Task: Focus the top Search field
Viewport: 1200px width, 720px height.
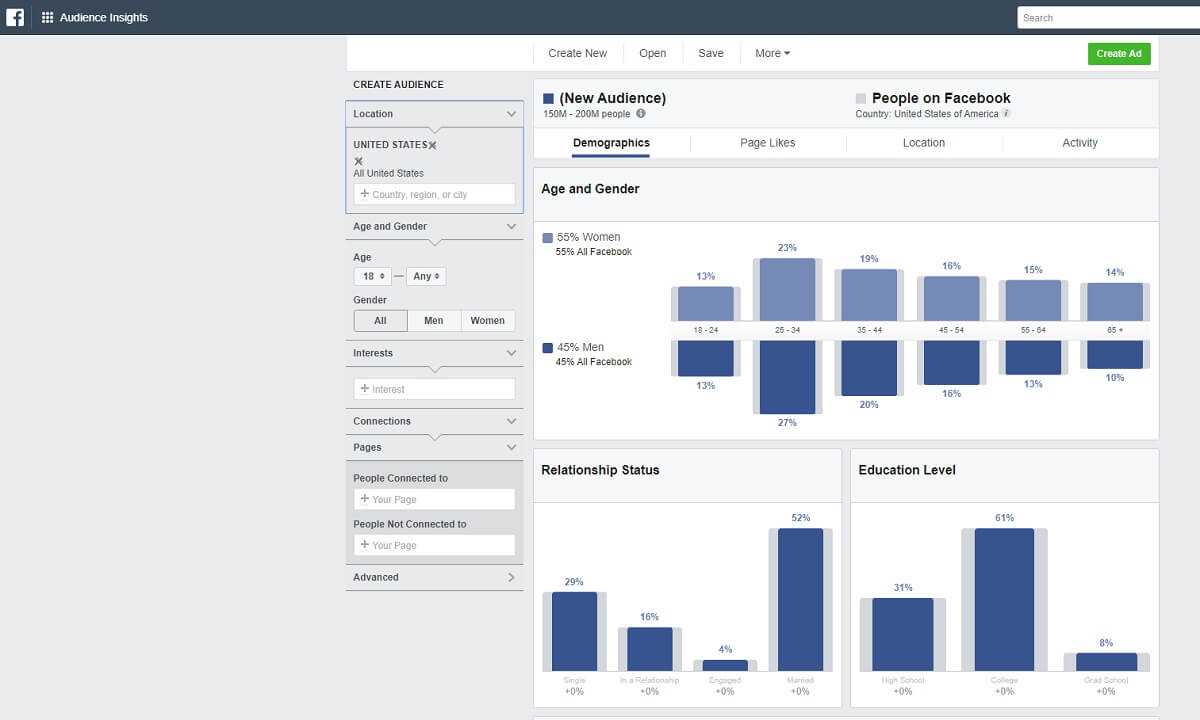Action: point(1108,17)
